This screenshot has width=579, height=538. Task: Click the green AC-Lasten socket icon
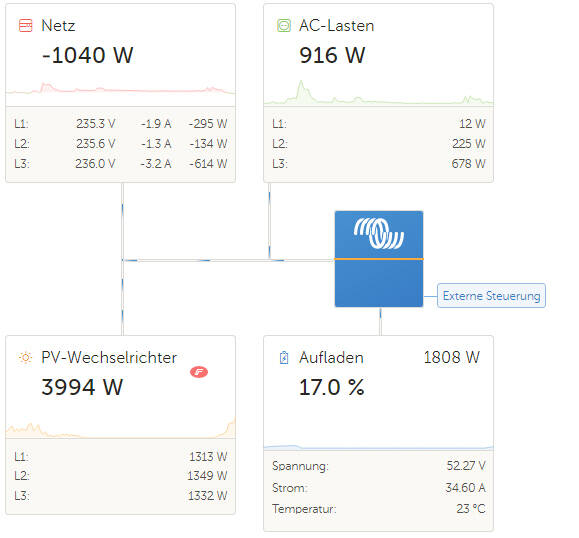[x=284, y=25]
